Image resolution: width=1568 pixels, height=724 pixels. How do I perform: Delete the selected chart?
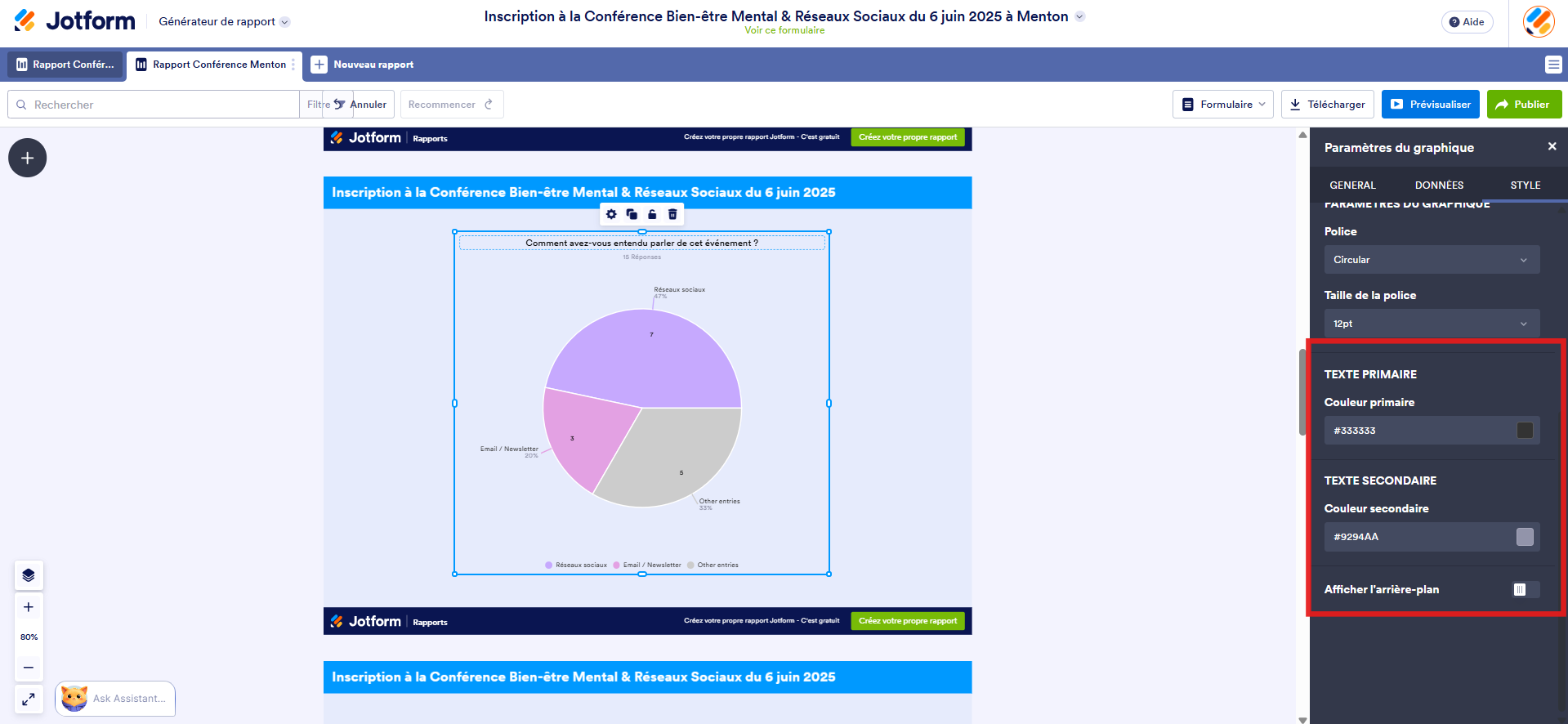672,214
